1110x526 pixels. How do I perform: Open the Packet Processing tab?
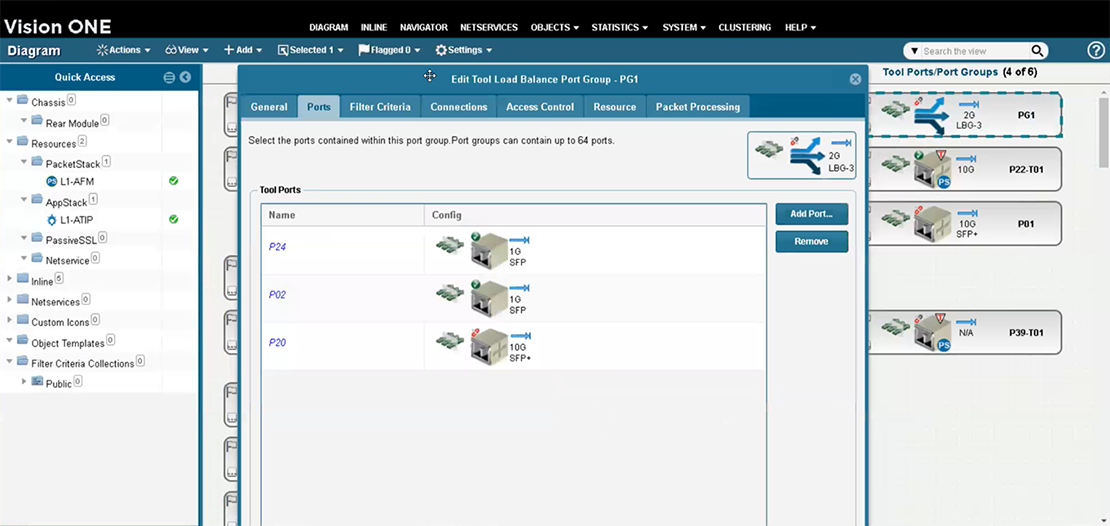(697, 107)
